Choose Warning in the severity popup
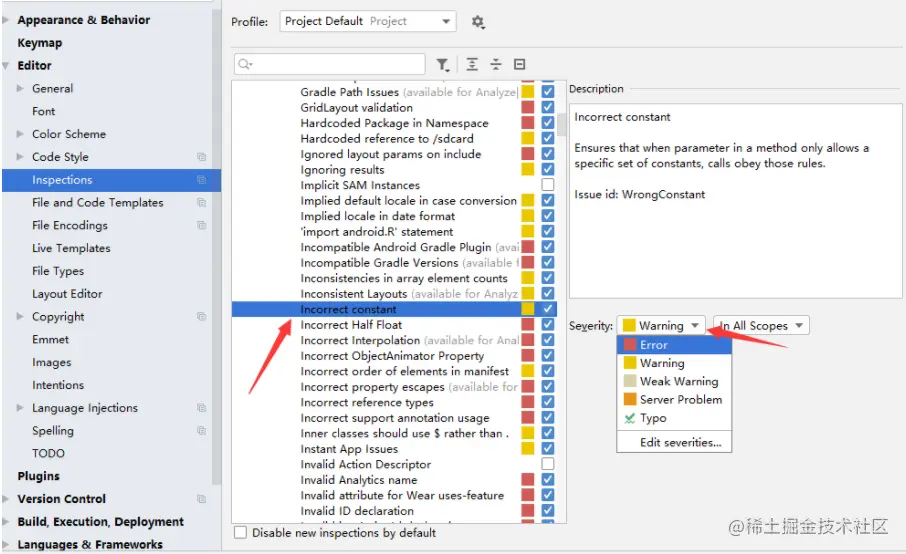The width and height of the screenshot is (906, 554). point(674,363)
